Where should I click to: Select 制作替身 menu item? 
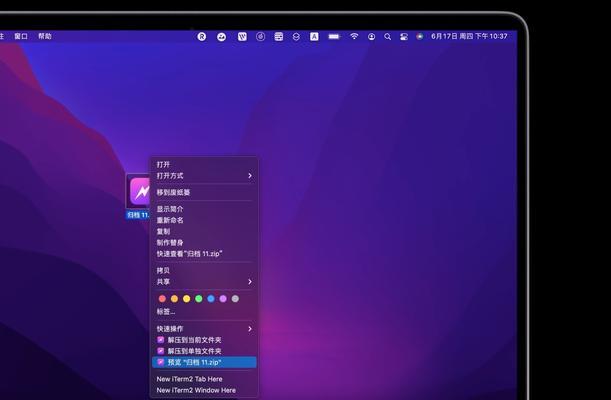pos(204,243)
